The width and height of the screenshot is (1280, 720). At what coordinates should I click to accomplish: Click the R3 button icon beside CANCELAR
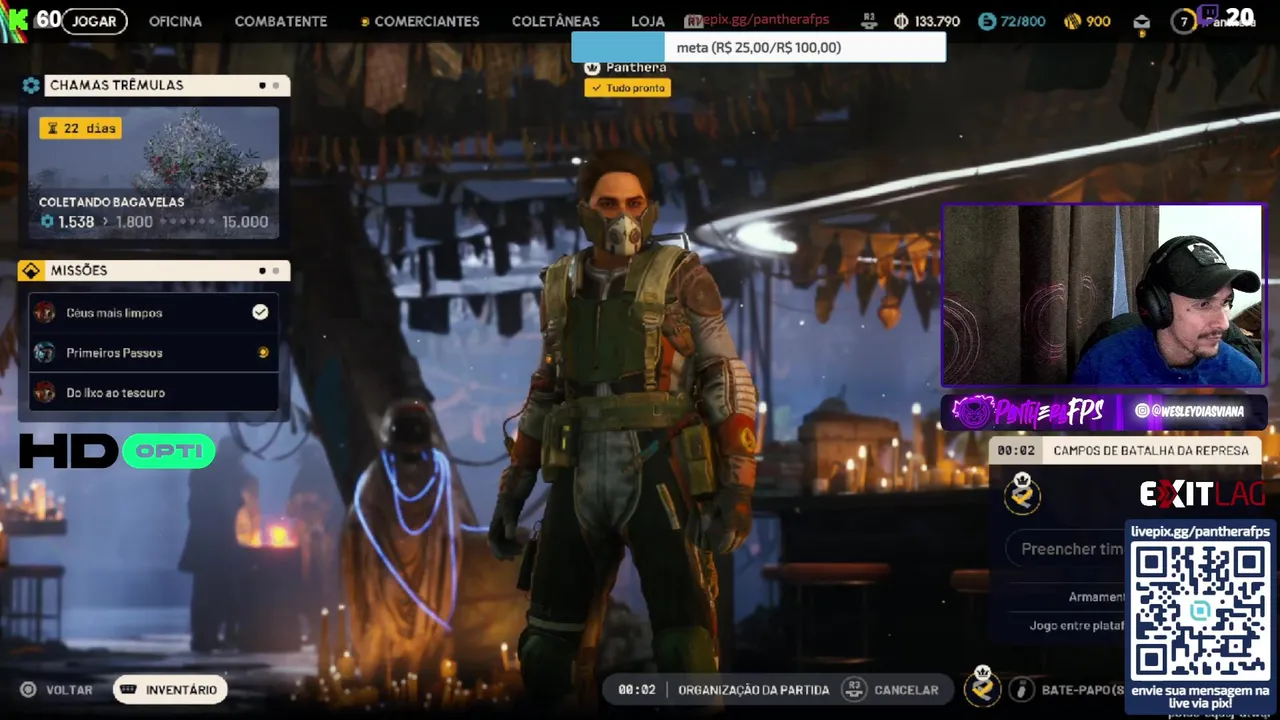pyautogui.click(x=853, y=689)
